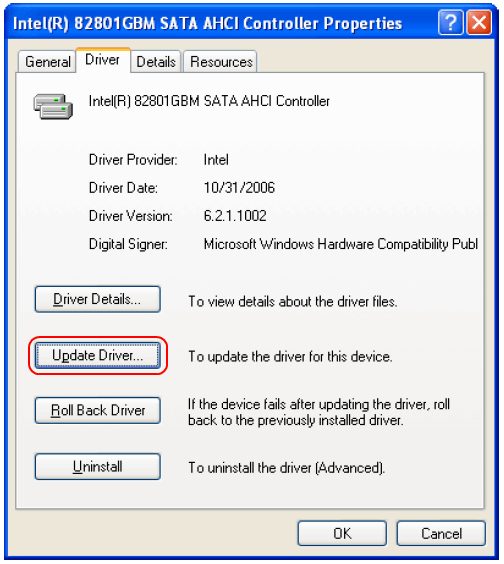
Task: Click the dialog title bar text
Action: (207, 24)
